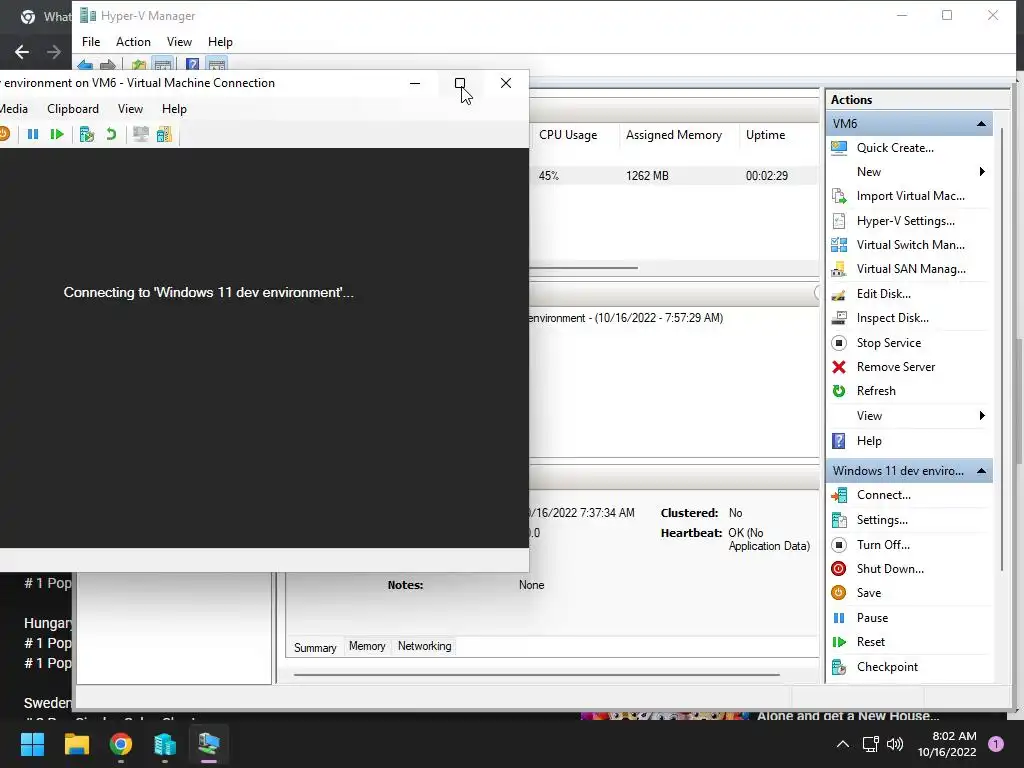The image size is (1024, 768).
Task: Open View menu in Hyper-V Manager menu bar
Action: click(179, 42)
